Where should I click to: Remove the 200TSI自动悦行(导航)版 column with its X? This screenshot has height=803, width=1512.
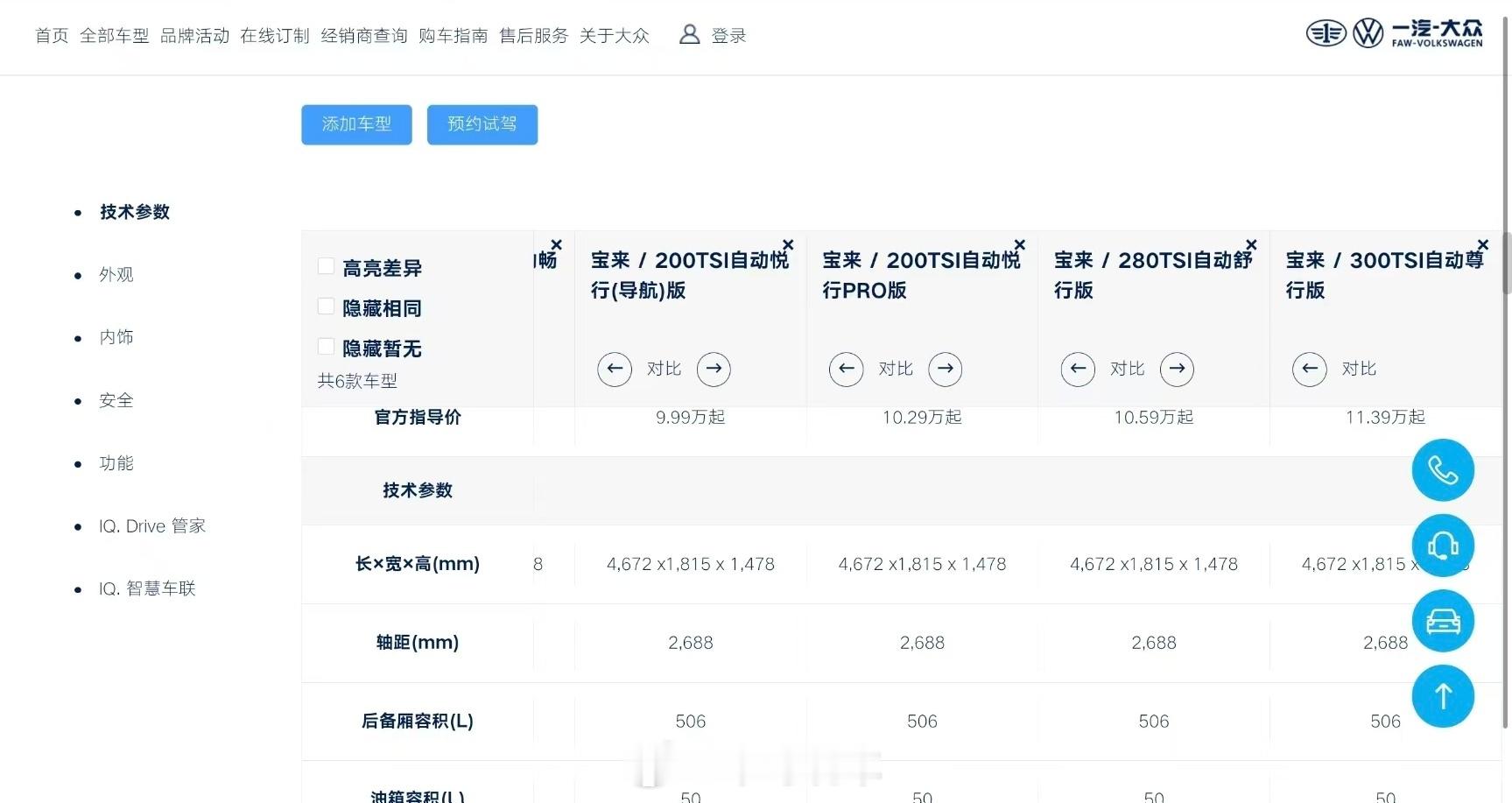788,244
